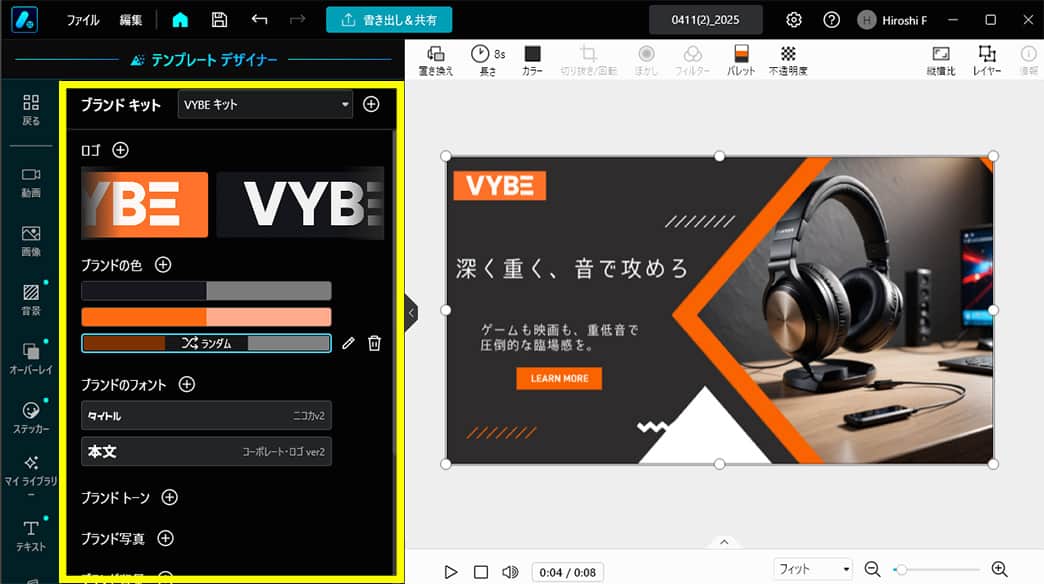
Task: Open settings with the gear icon
Action: [x=793, y=20]
